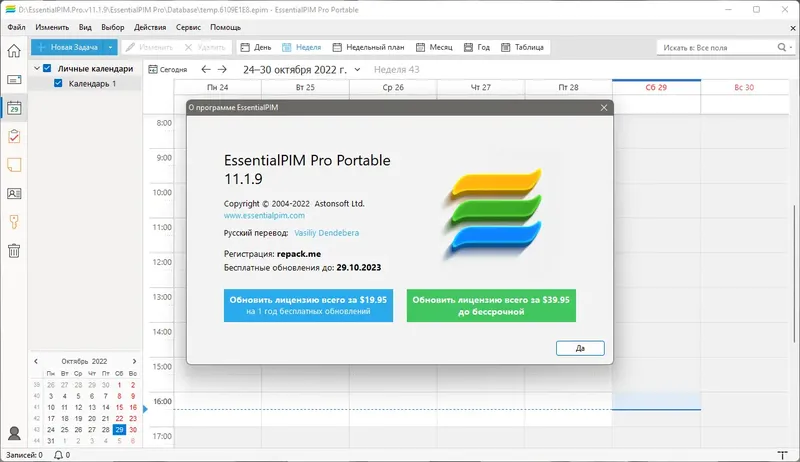Switch to Month view
This screenshot has width=800, height=462.
click(434, 47)
